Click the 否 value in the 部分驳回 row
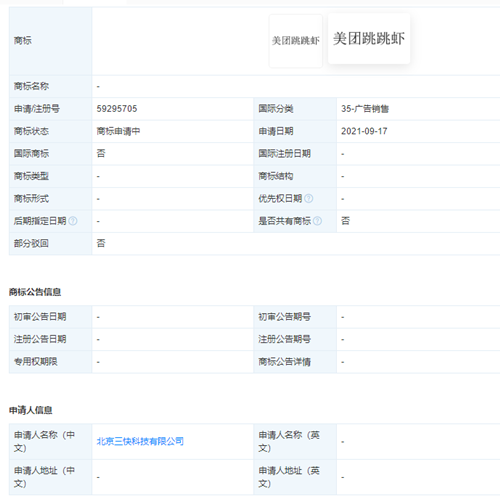 (x=101, y=244)
